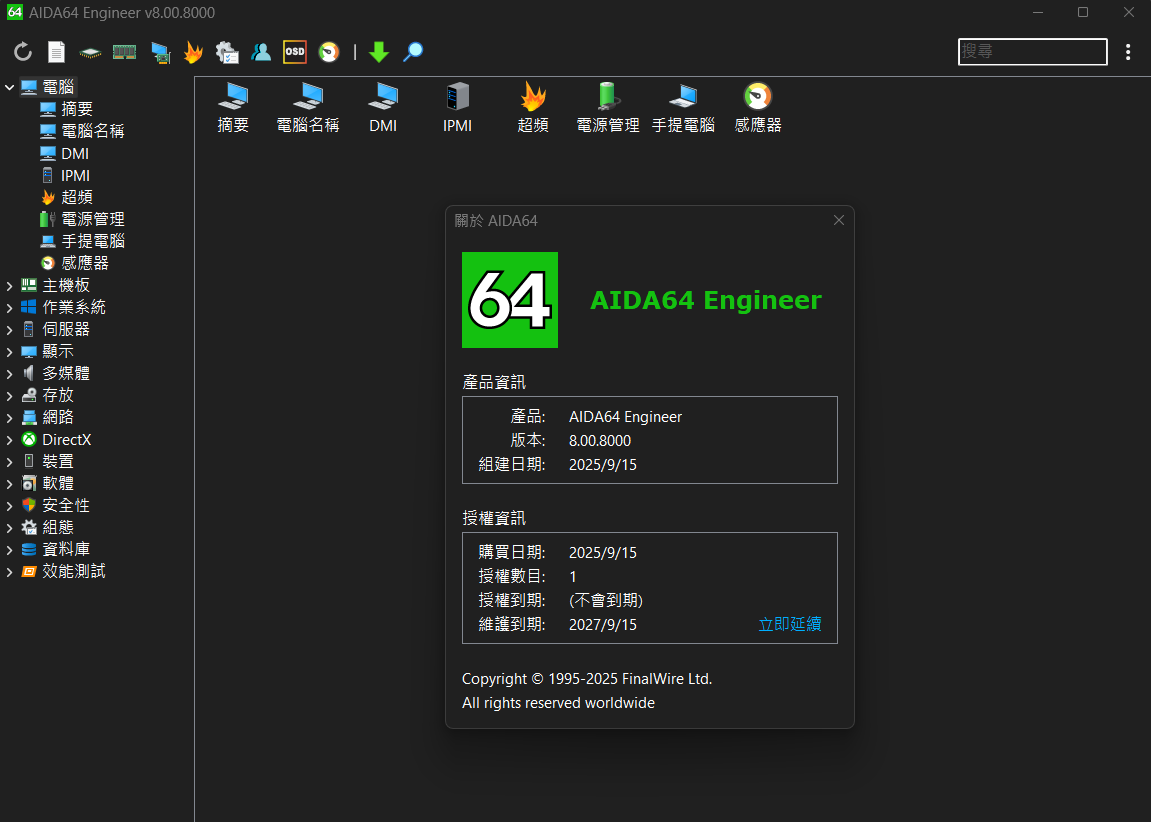Close the 關於 AIDA64 dialog

point(839,220)
